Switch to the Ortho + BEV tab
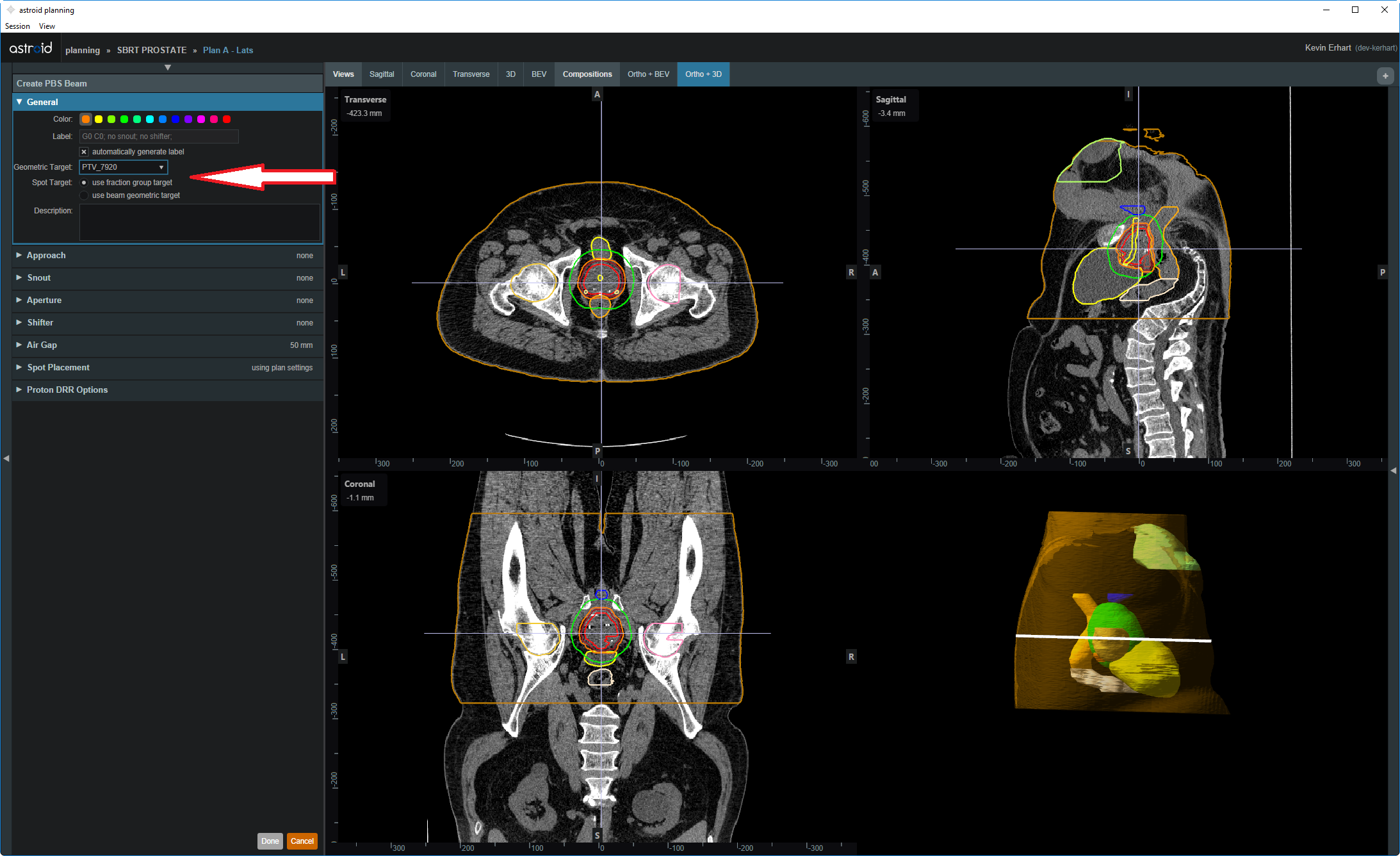 pyautogui.click(x=648, y=74)
